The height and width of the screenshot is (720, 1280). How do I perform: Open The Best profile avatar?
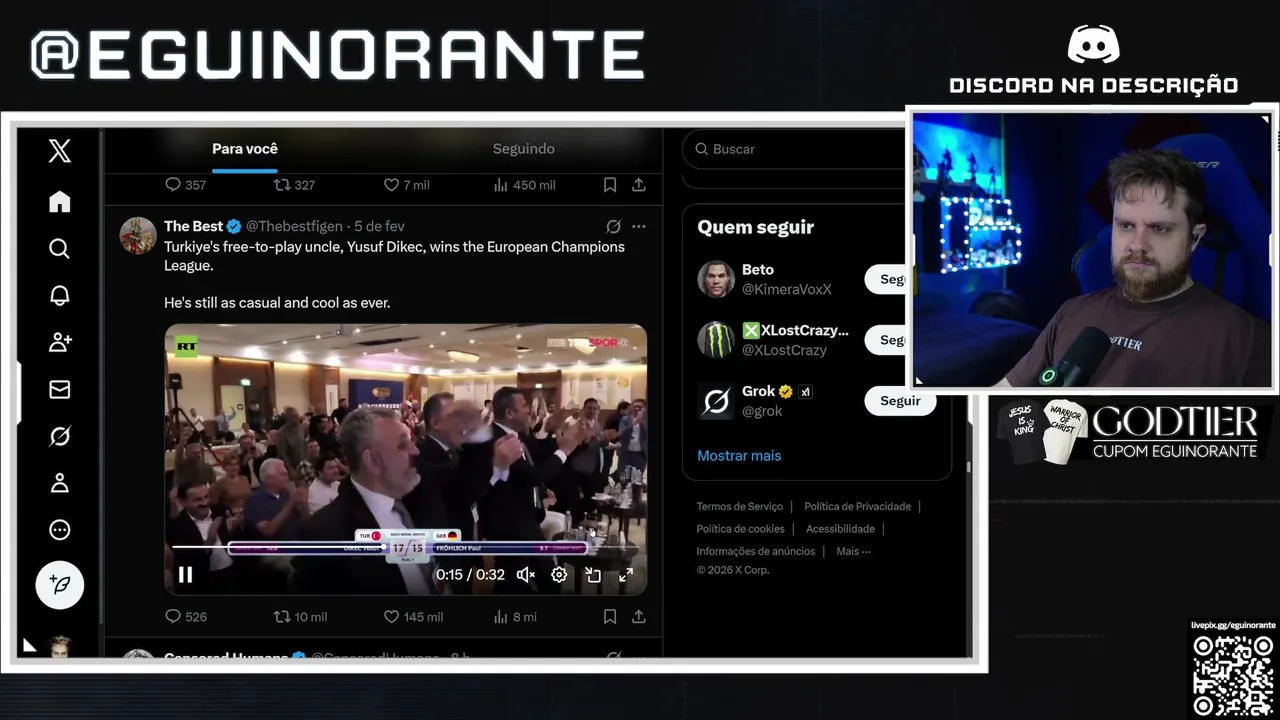[138, 235]
